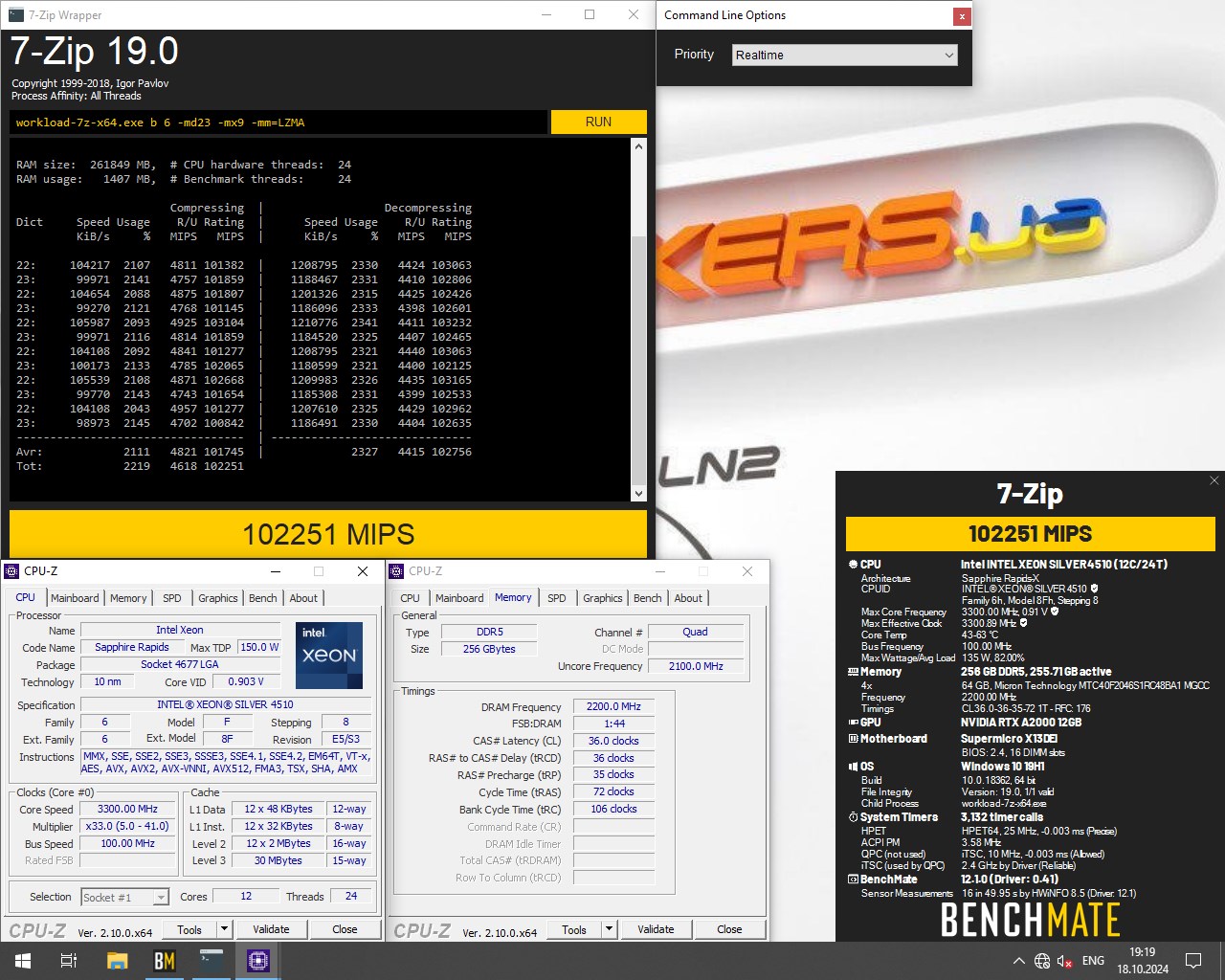Screen dimensions: 1225x980
Task: Click the benchmark command line input field
Action: [278, 122]
